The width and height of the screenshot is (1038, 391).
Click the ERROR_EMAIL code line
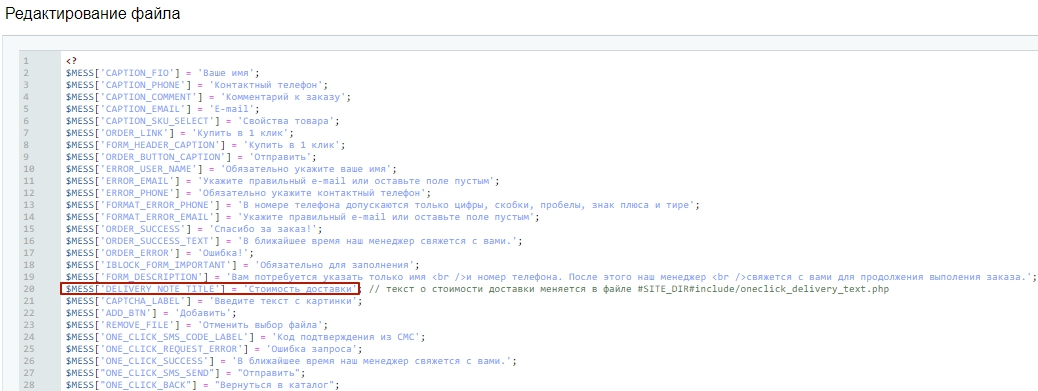(283, 181)
